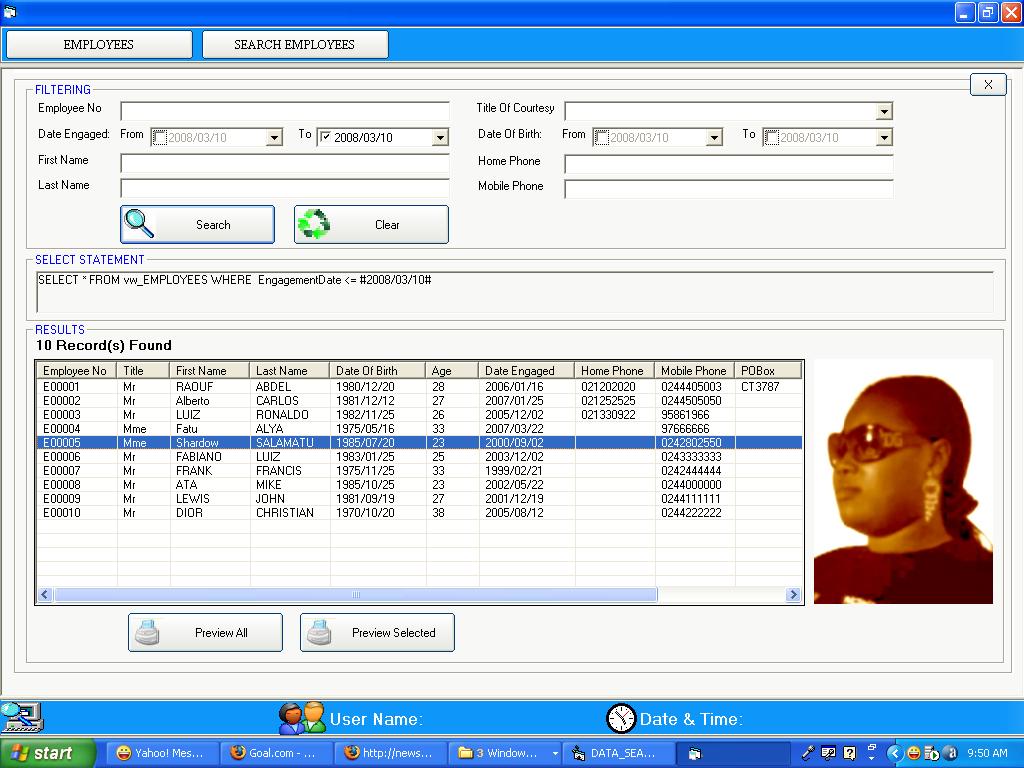Uncheck the Date Engaged To checkbox
This screenshot has width=1024, height=768.
[x=325, y=137]
